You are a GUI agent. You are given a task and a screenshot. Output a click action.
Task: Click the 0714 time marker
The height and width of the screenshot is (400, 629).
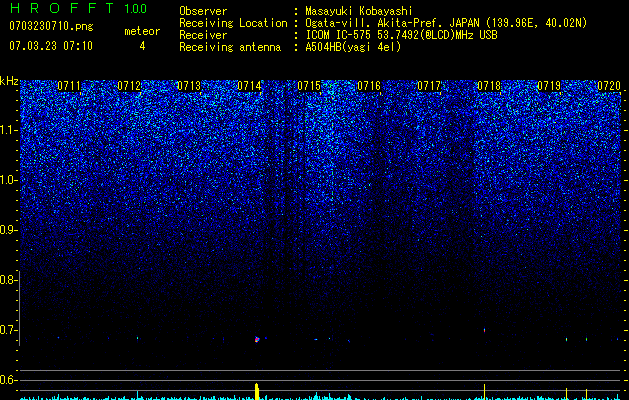(249, 86)
